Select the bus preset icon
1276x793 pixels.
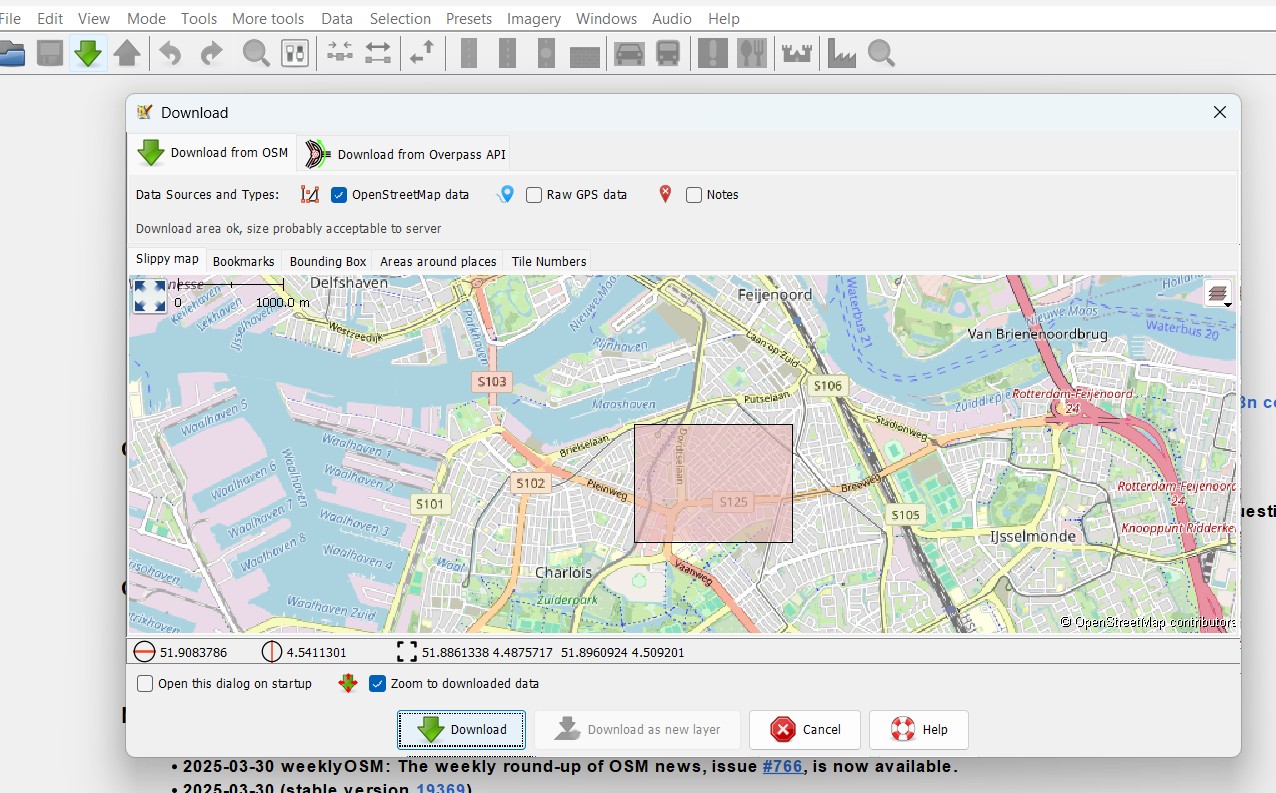(x=668, y=53)
